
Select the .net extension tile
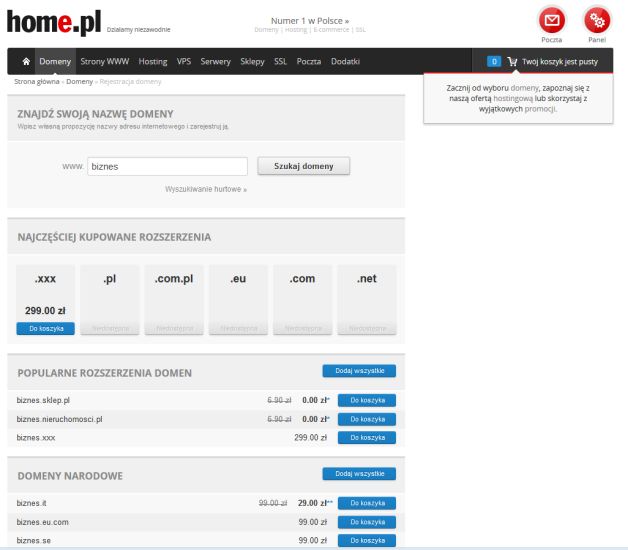[x=367, y=299]
